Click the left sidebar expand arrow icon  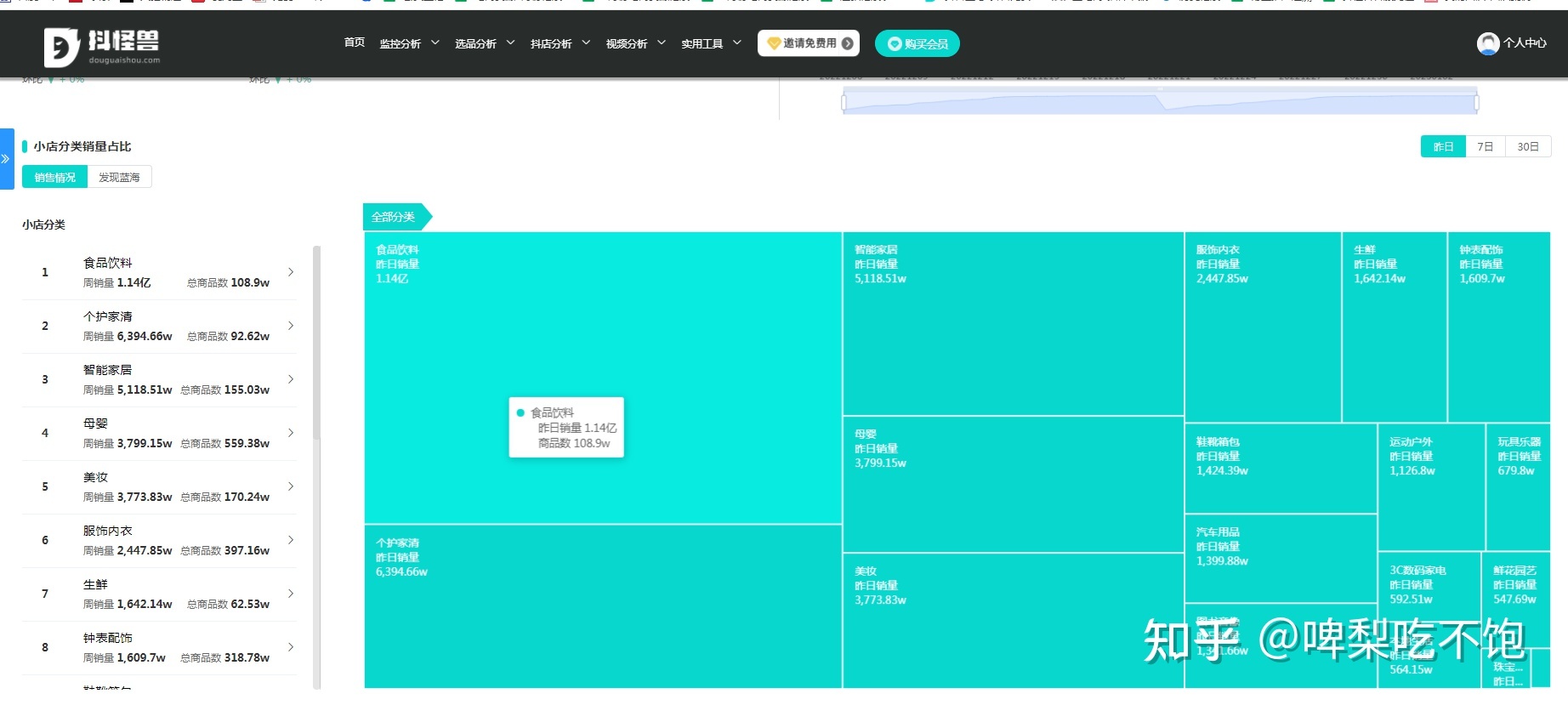click(x=6, y=159)
